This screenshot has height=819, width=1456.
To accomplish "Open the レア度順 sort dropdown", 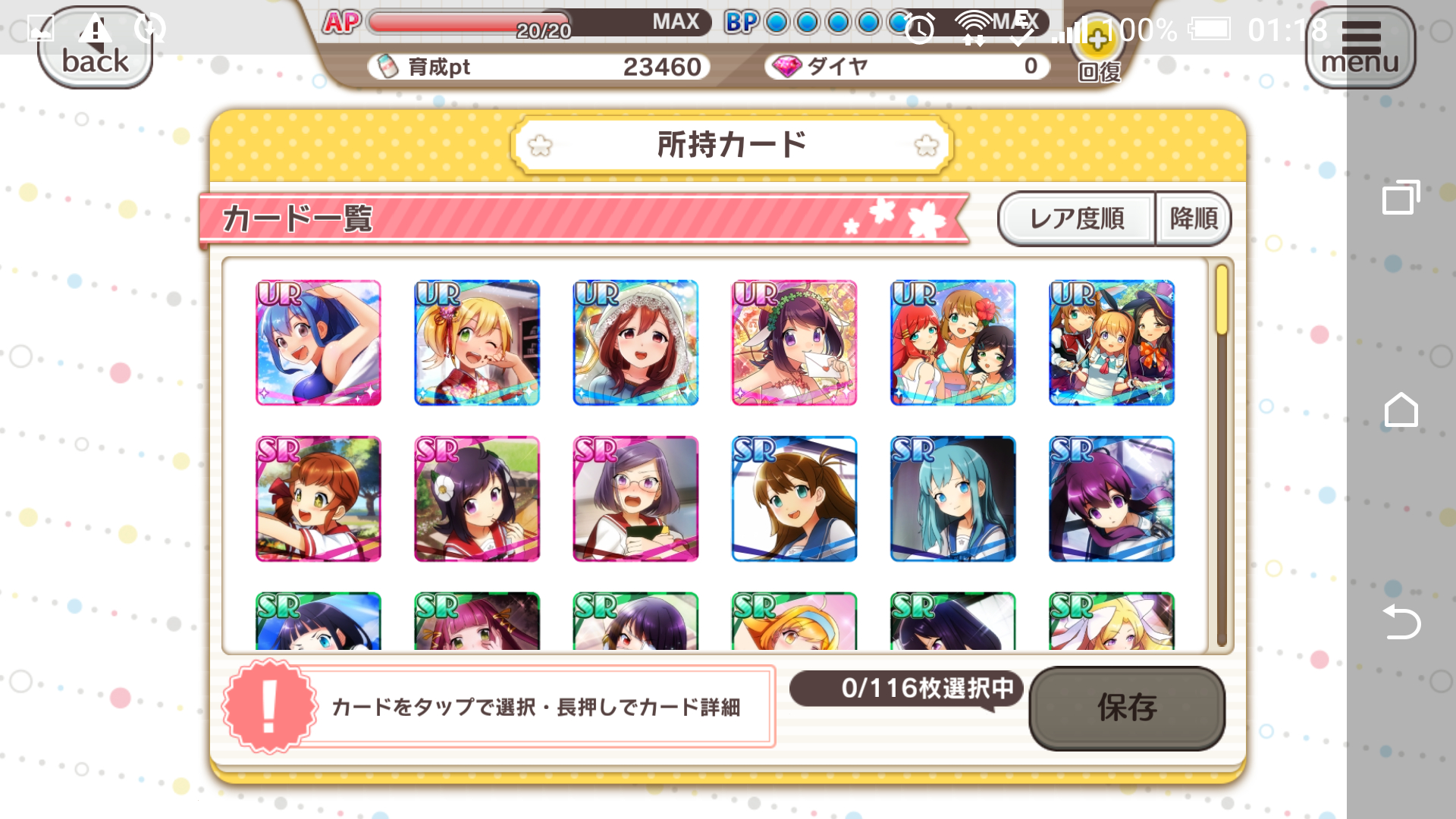I will 1076,219.
